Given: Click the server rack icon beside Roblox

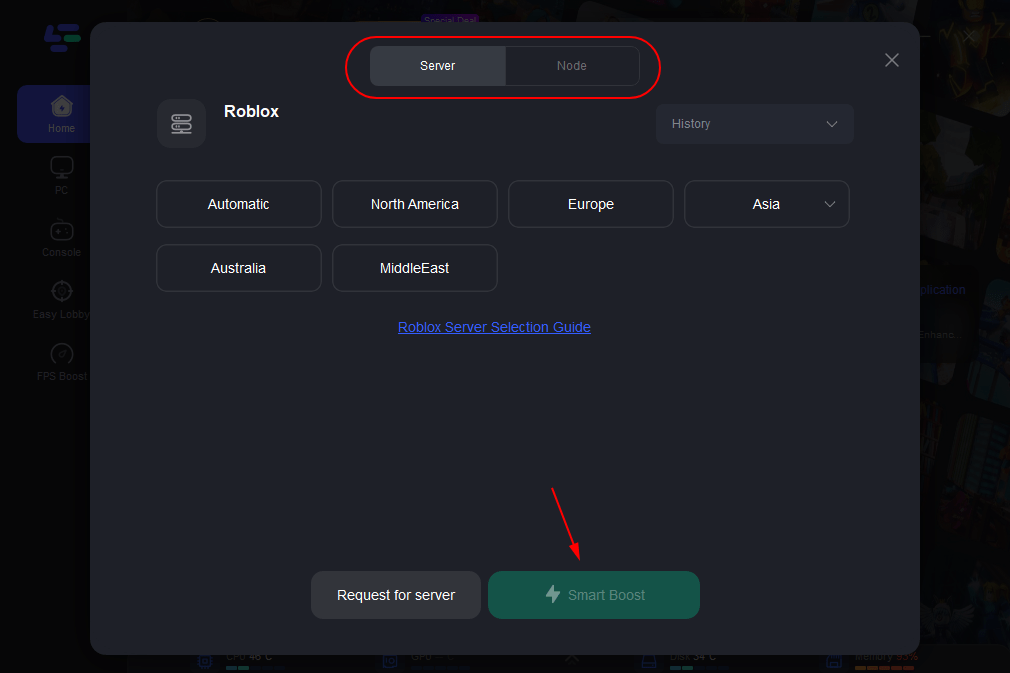Looking at the screenshot, I should click(x=181, y=123).
